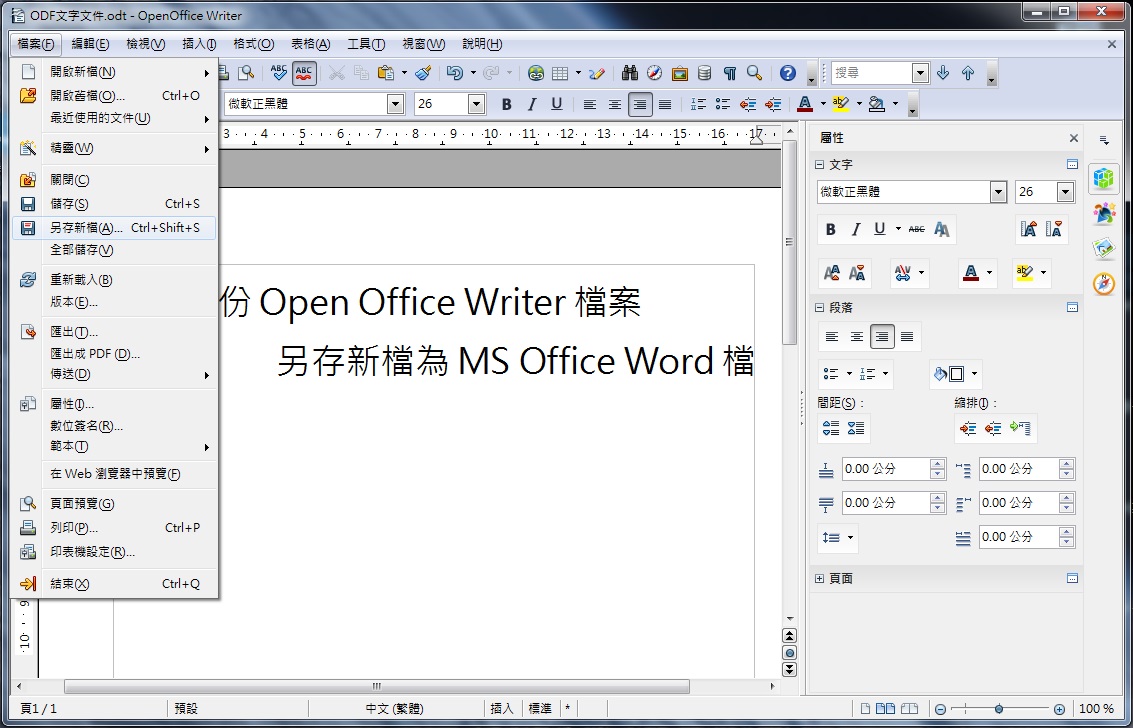This screenshot has width=1133, height=728.
Task: Toggle nonprinting characters pilcrow icon
Action: point(730,73)
